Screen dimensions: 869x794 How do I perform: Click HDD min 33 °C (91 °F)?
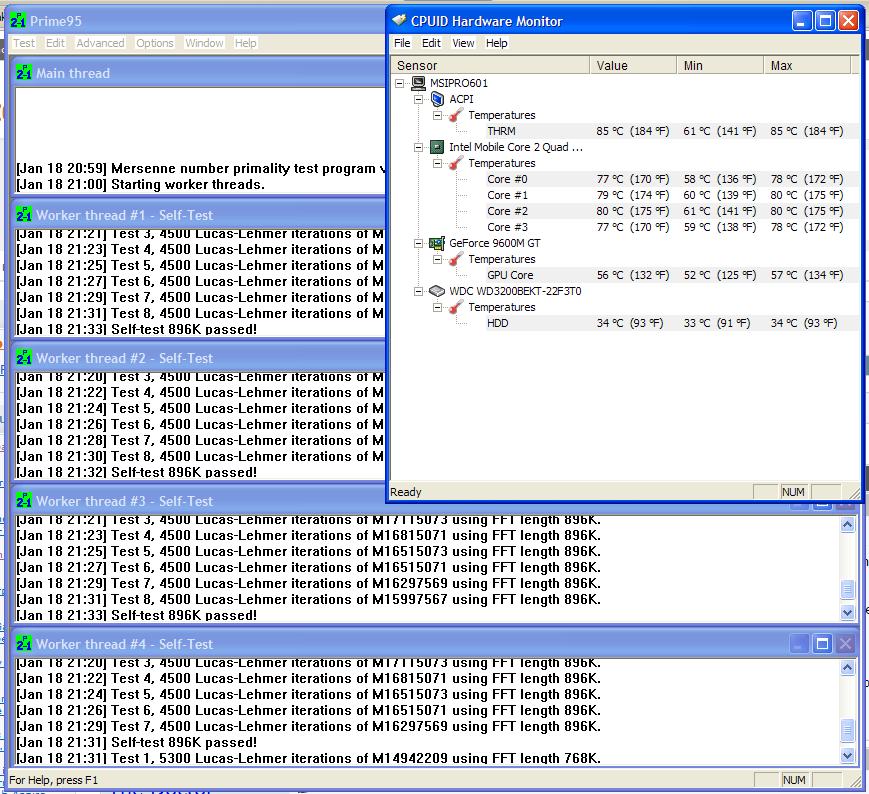point(717,323)
